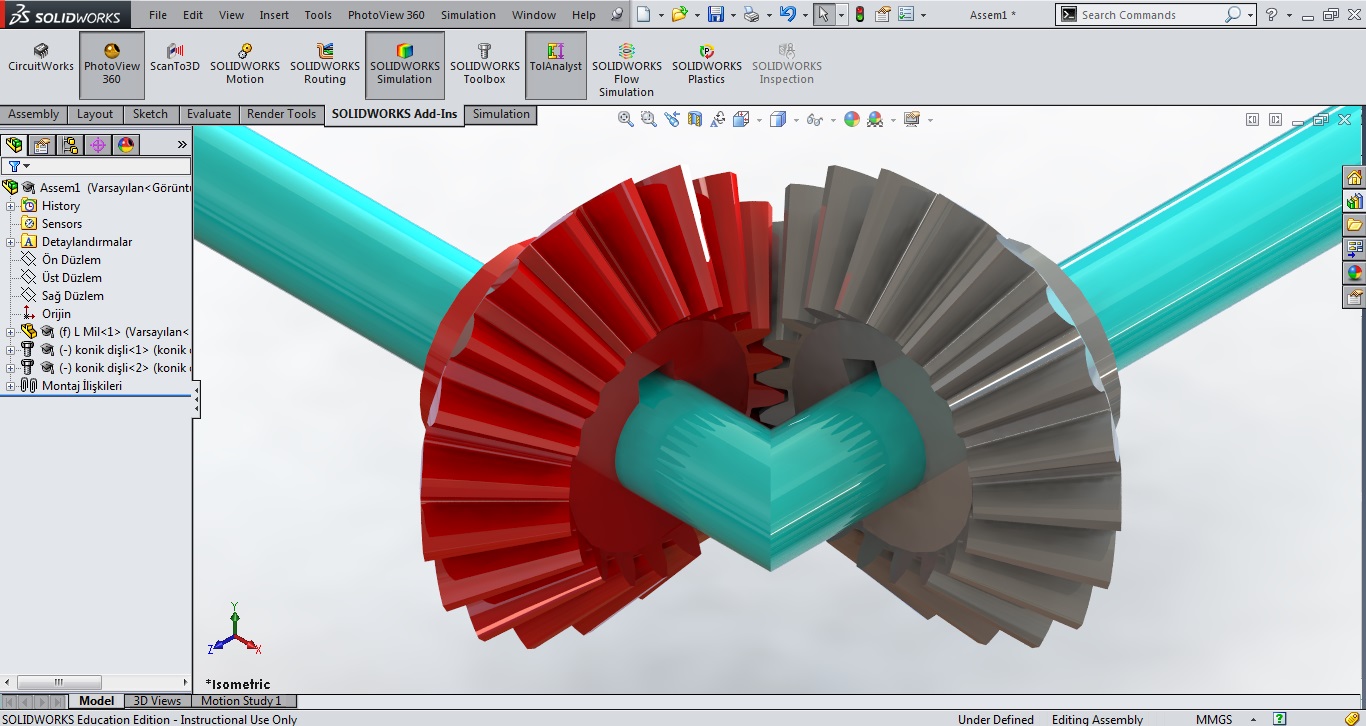Open the DisplayManager tab
Screen dimensions: 1366x726
[126, 144]
